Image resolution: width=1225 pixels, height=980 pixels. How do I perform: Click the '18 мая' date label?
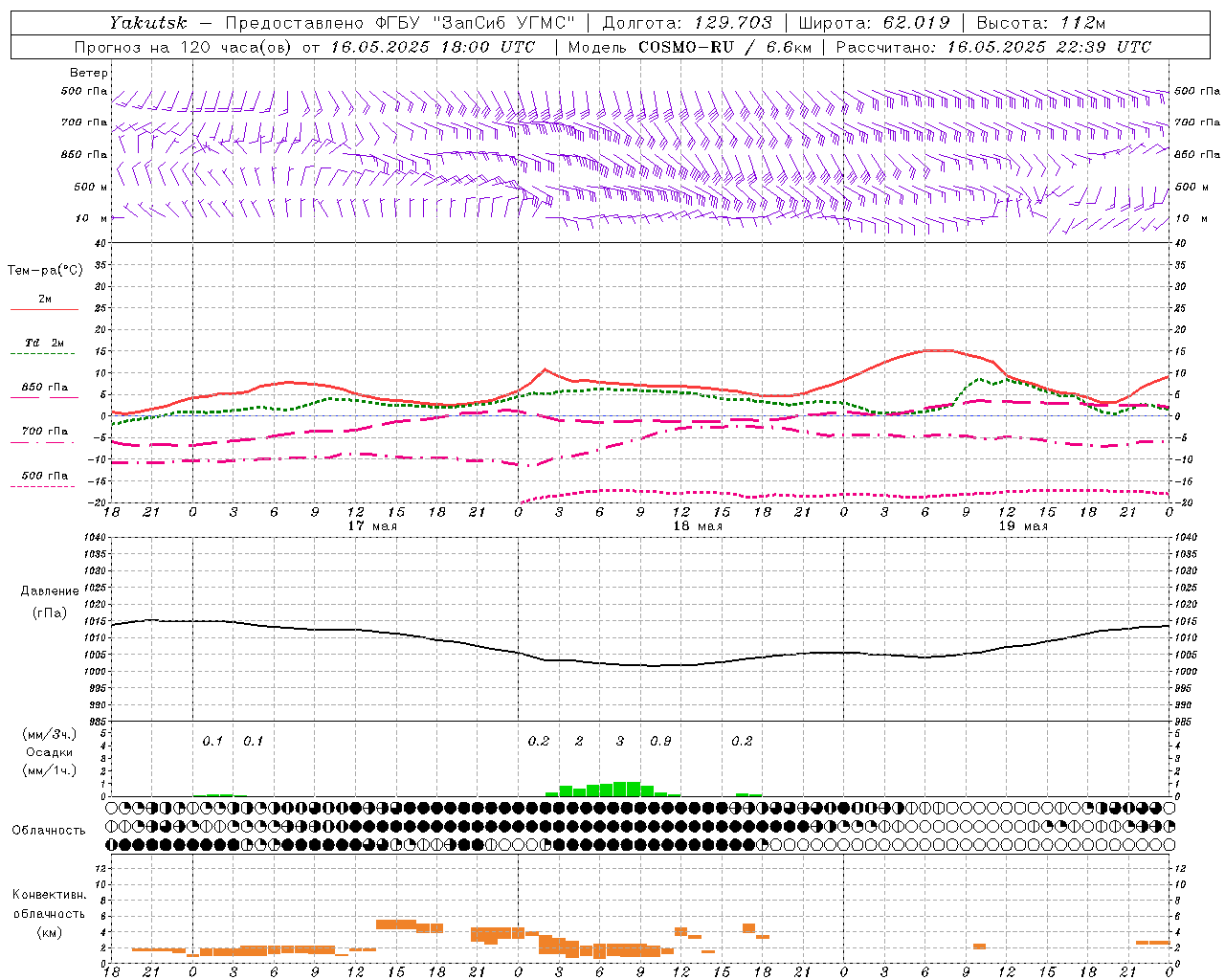[698, 526]
